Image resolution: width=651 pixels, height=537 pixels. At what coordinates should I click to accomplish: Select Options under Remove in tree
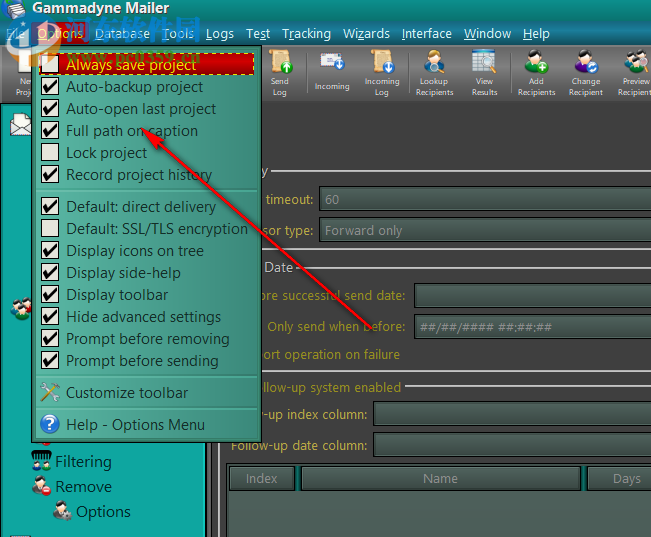(x=103, y=512)
